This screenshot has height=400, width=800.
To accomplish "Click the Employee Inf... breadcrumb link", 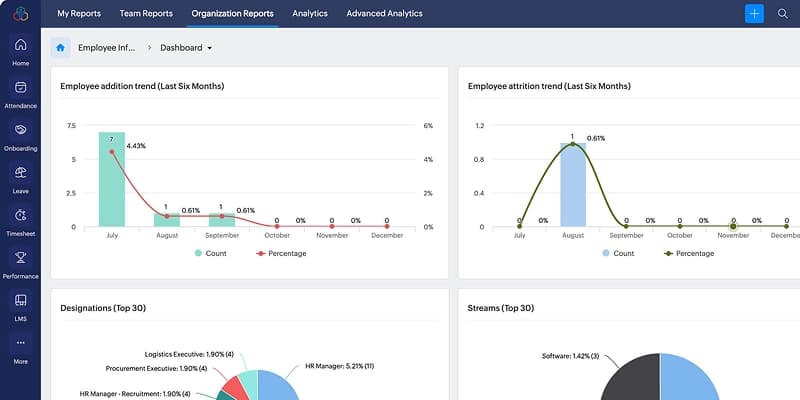I will click(107, 47).
